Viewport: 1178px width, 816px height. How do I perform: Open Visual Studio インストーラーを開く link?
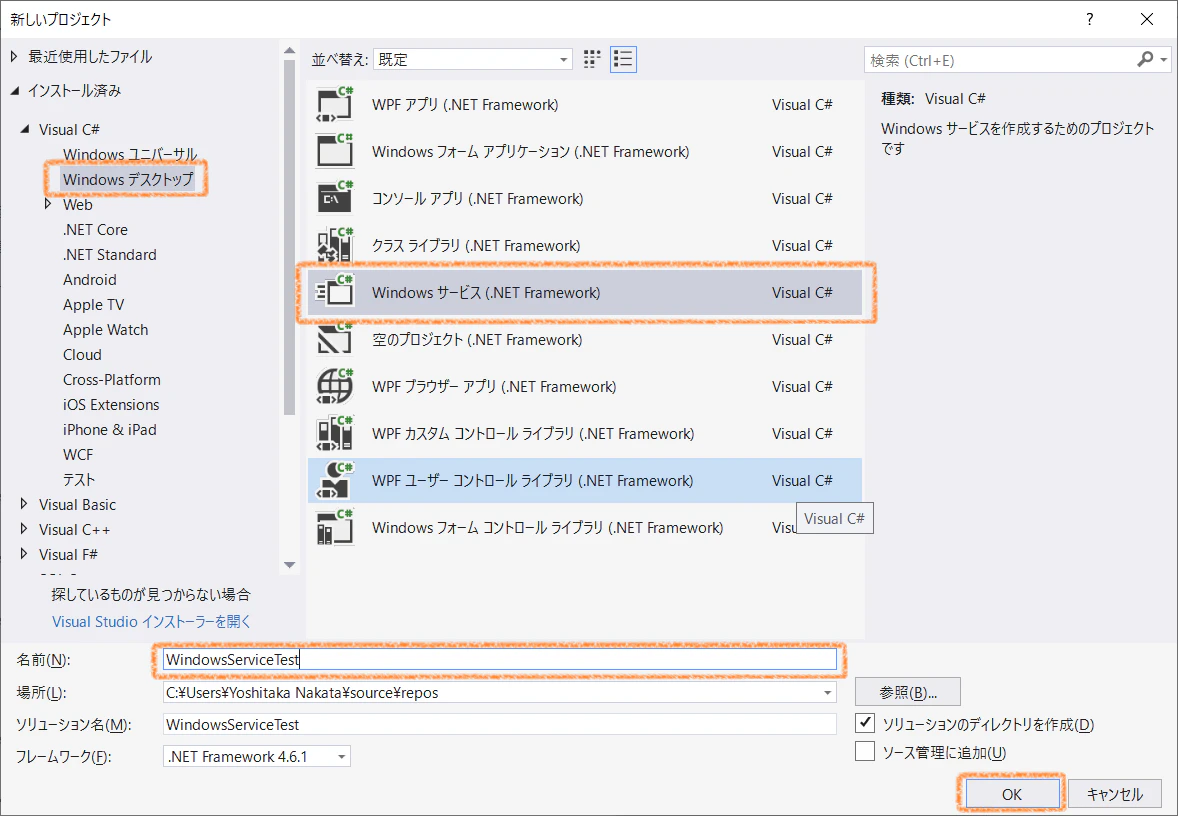coord(152,621)
